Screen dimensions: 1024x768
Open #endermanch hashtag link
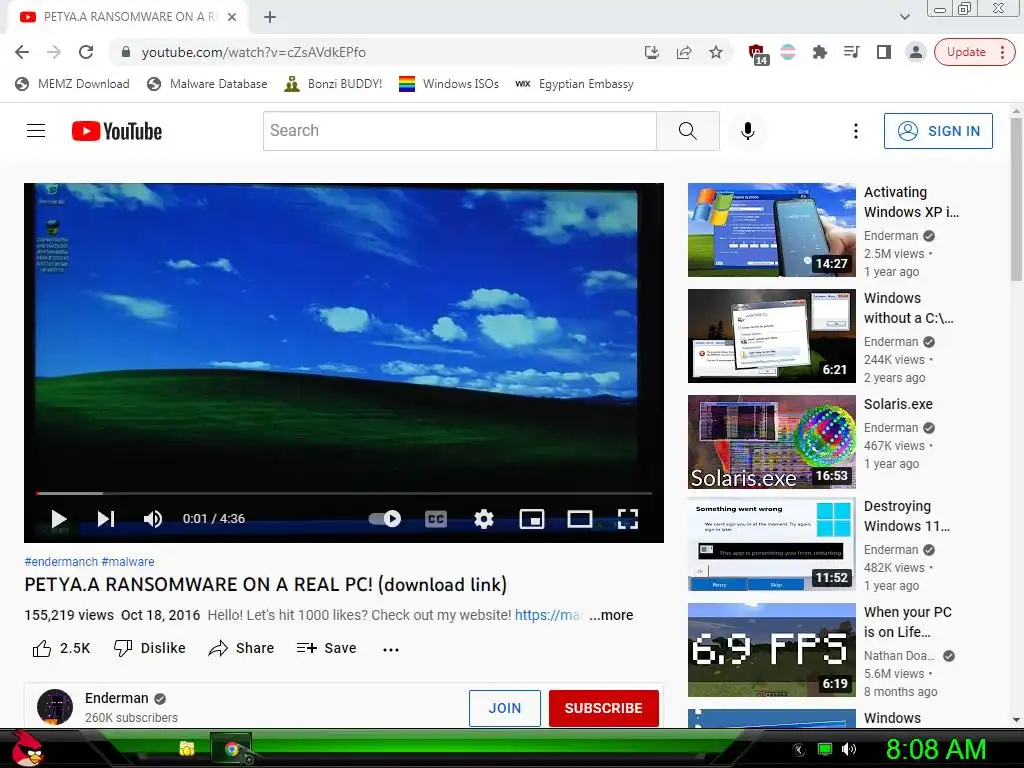pyautogui.click(x=61, y=562)
